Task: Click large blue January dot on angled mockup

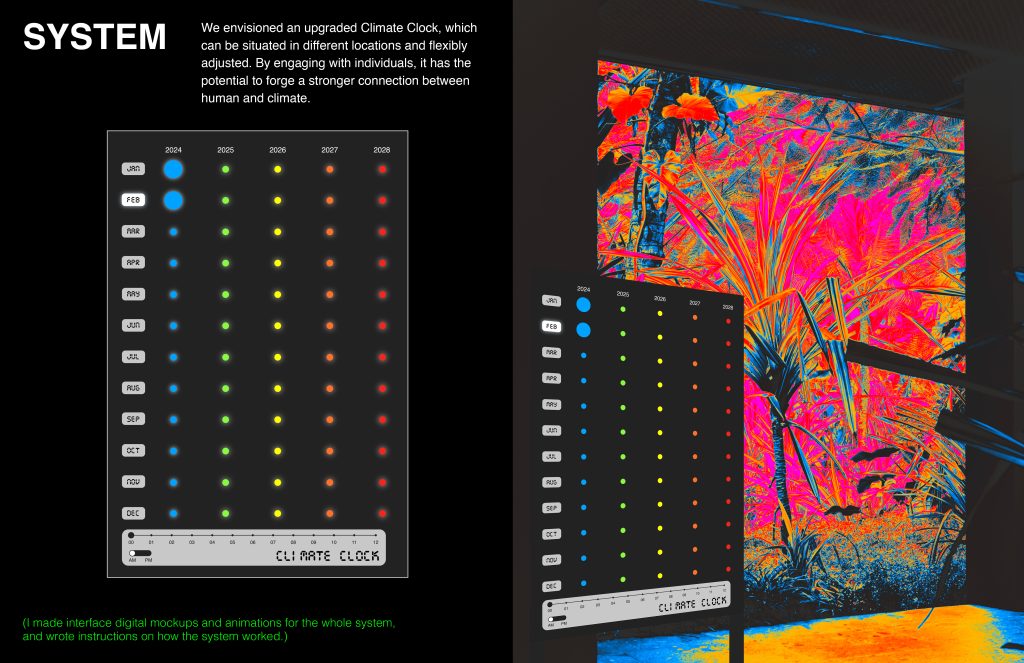Action: coord(583,305)
